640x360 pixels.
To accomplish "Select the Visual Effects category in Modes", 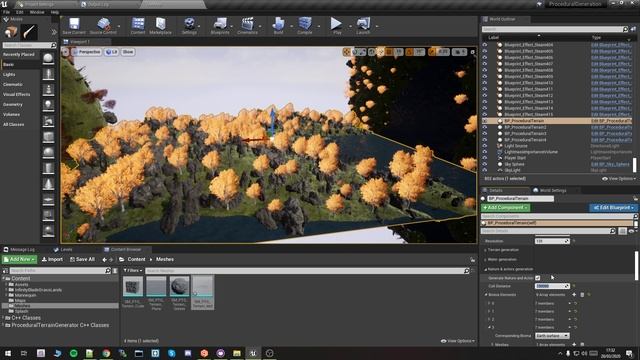I will click(16, 94).
